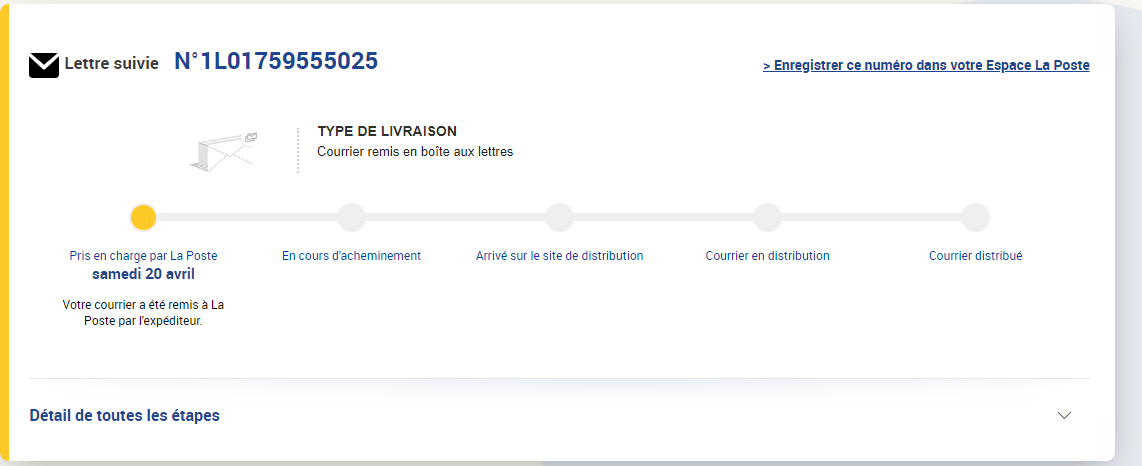Click the samedi 20 avril date
1142x466 pixels.
point(143,275)
